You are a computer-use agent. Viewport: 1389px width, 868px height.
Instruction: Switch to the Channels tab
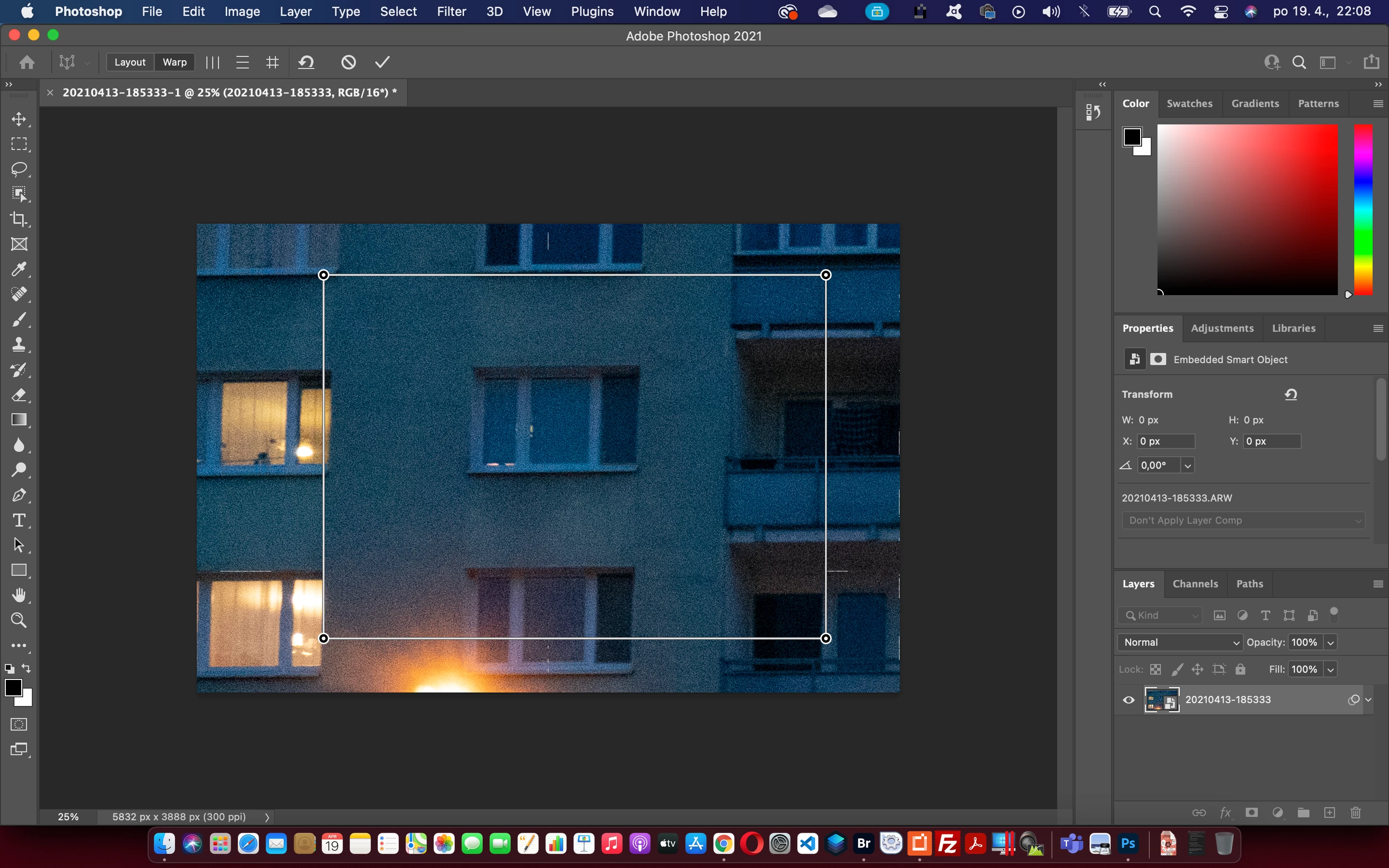1195,584
